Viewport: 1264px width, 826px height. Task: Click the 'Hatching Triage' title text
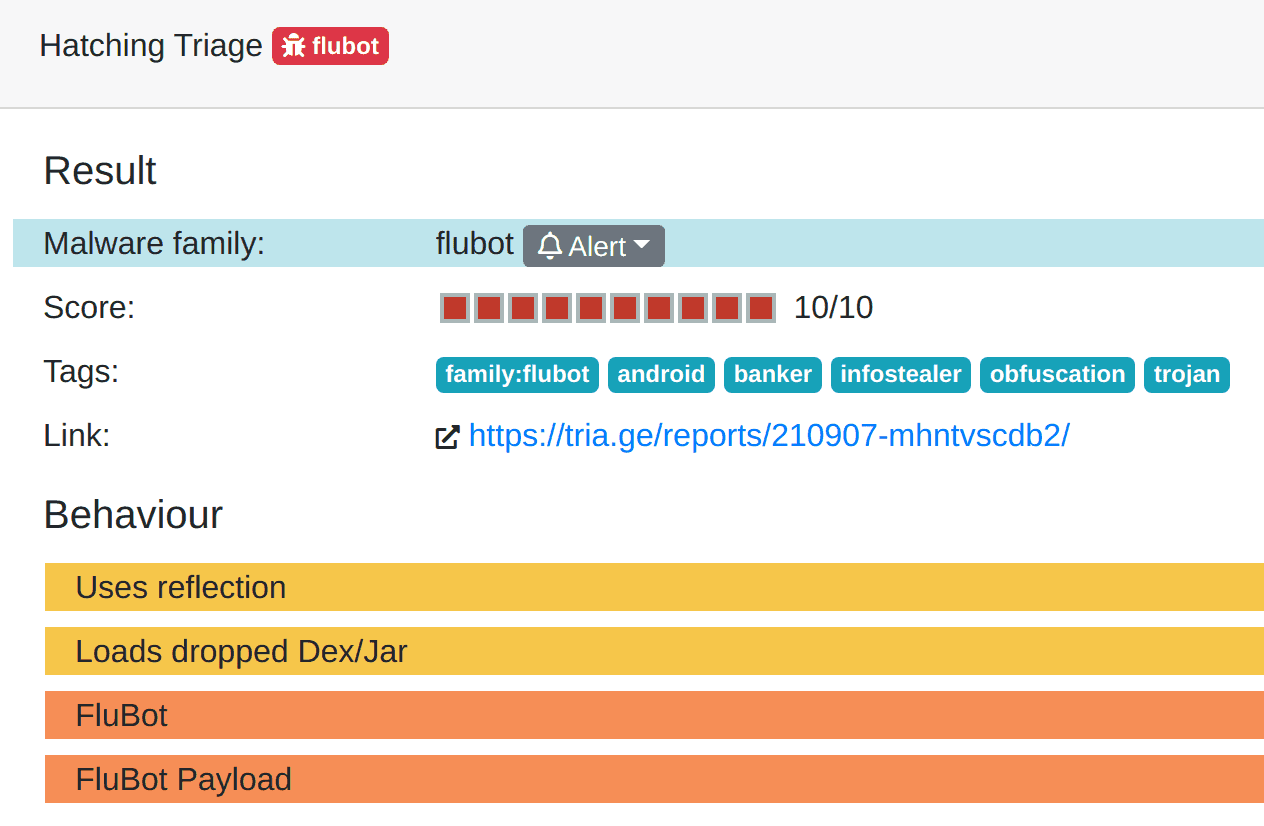151,46
